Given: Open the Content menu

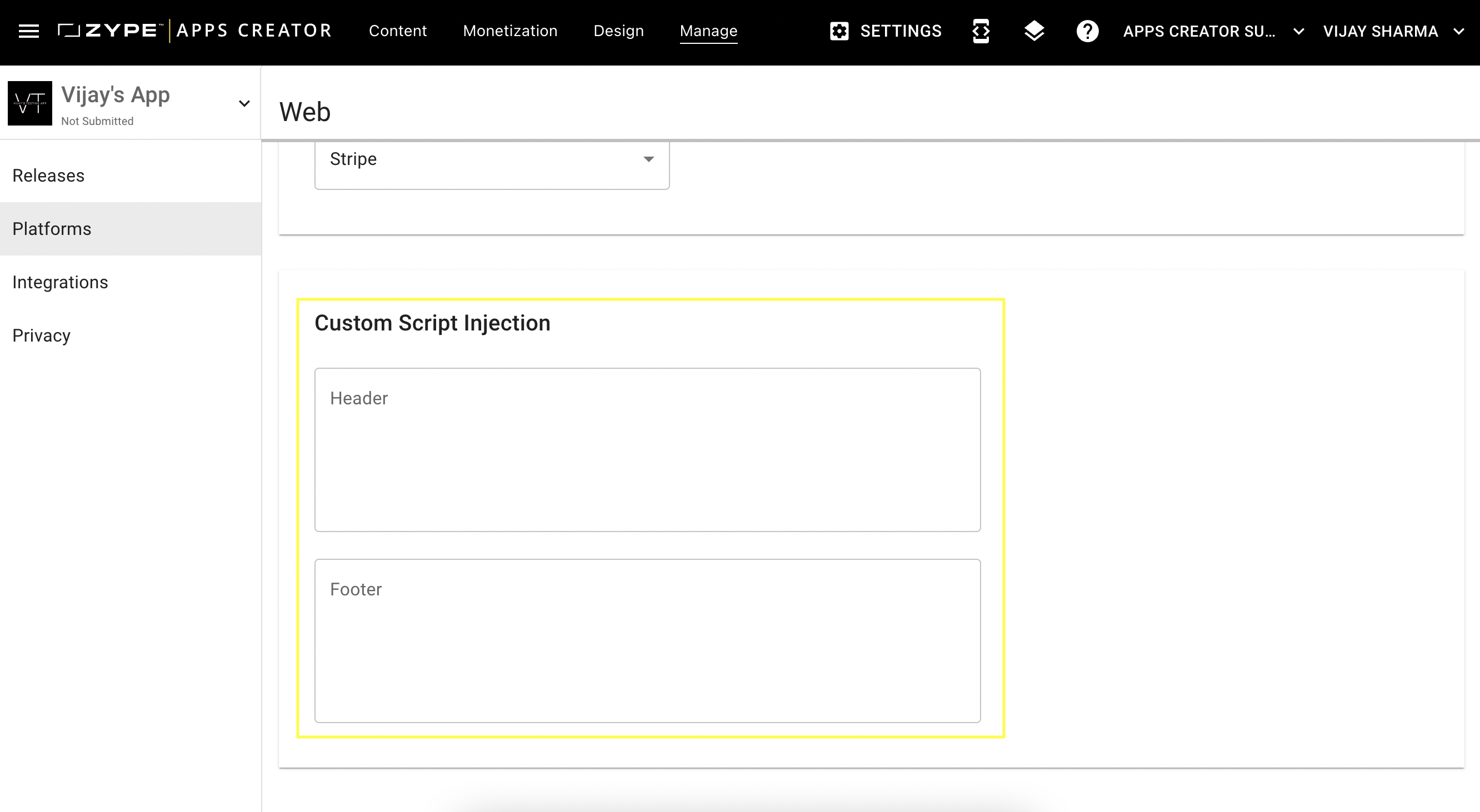Looking at the screenshot, I should [x=398, y=31].
